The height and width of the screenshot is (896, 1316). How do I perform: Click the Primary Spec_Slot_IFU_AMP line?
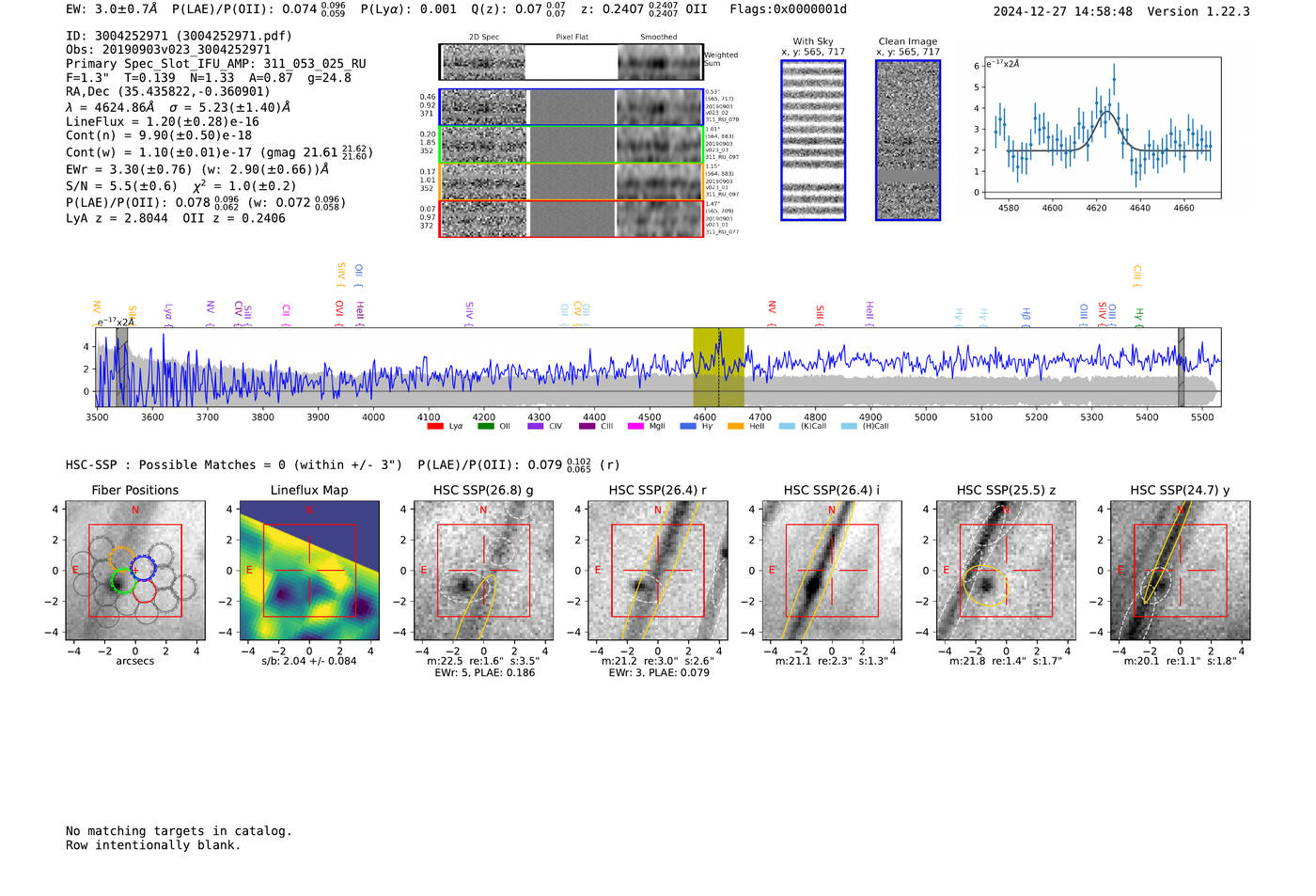(216, 64)
